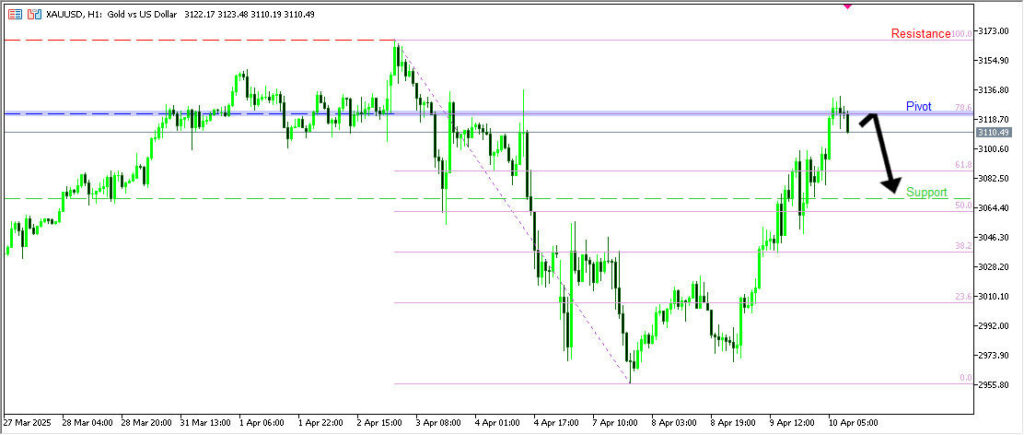Click the 61.8 Fibonacci level label
1024x435 pixels.
(963, 164)
